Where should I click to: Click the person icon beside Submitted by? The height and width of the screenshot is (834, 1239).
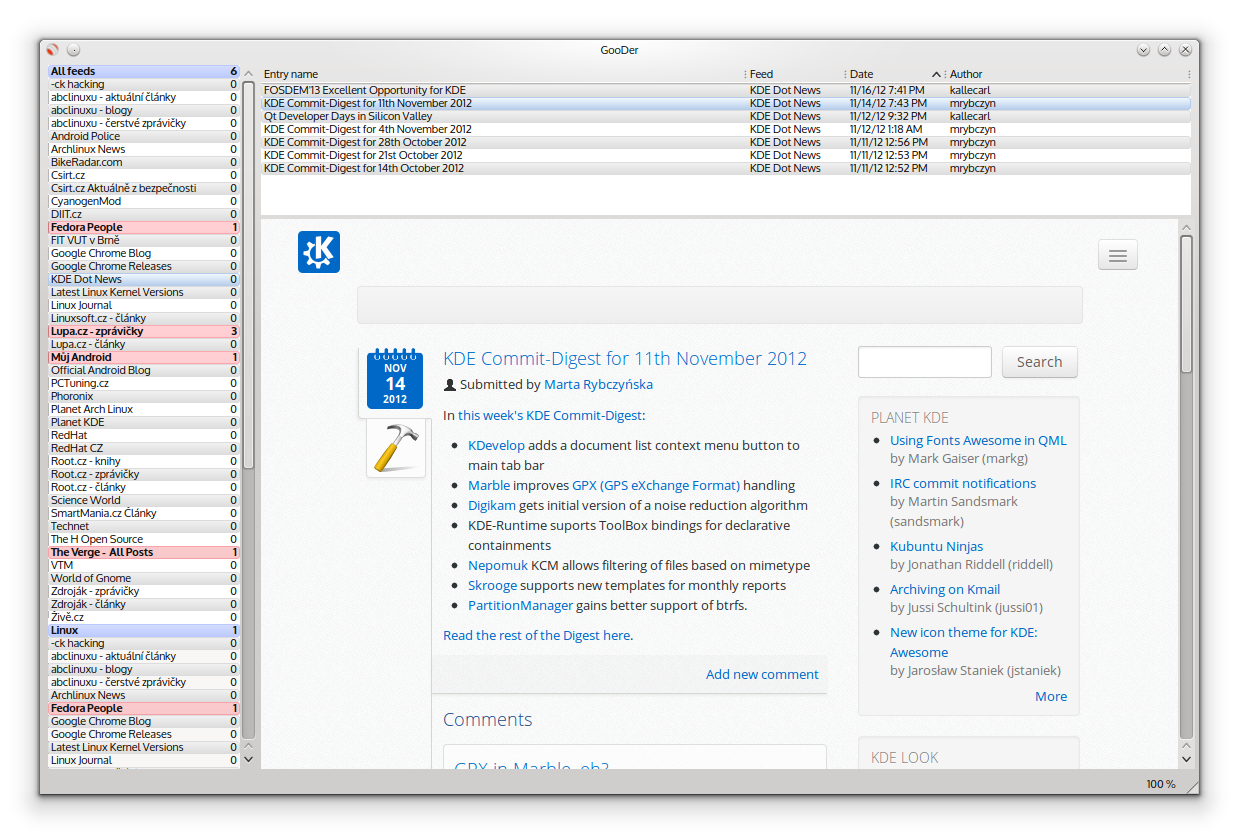449,384
